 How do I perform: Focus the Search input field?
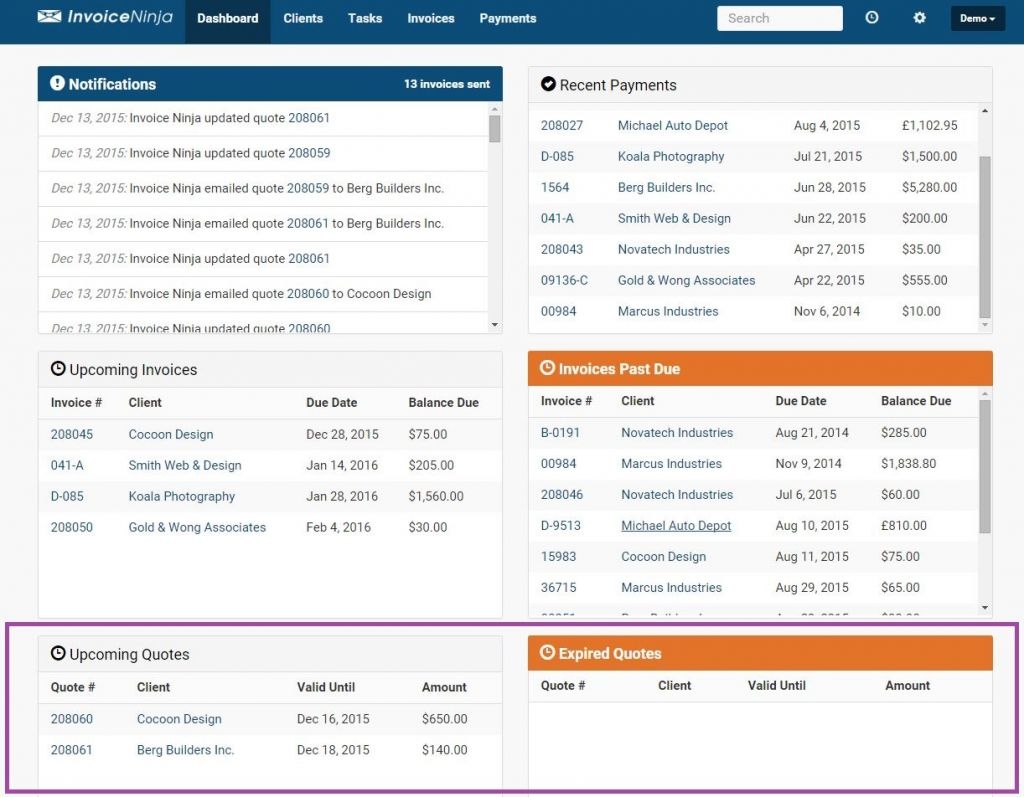pos(780,18)
